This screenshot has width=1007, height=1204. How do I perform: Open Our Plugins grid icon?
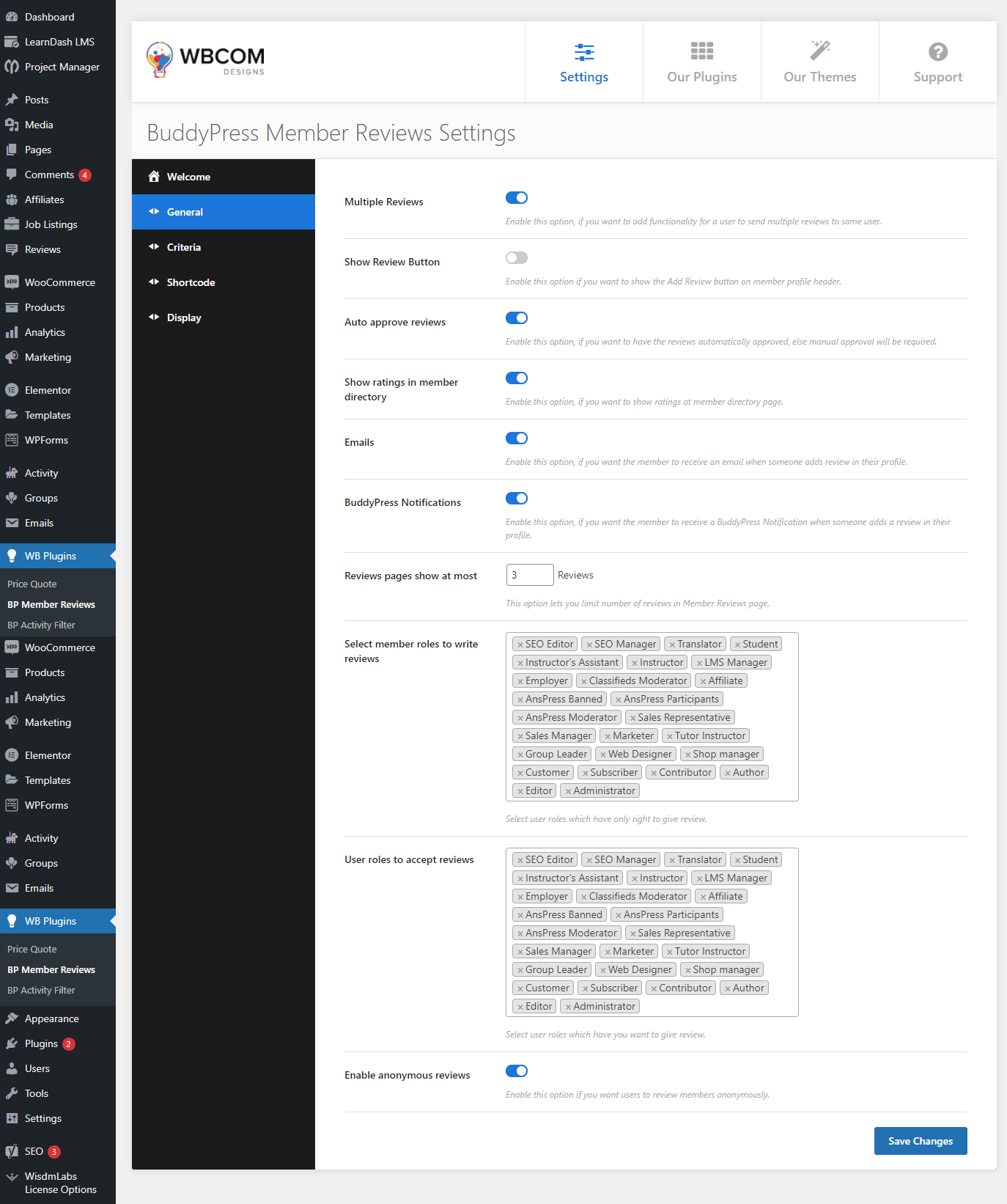701,51
